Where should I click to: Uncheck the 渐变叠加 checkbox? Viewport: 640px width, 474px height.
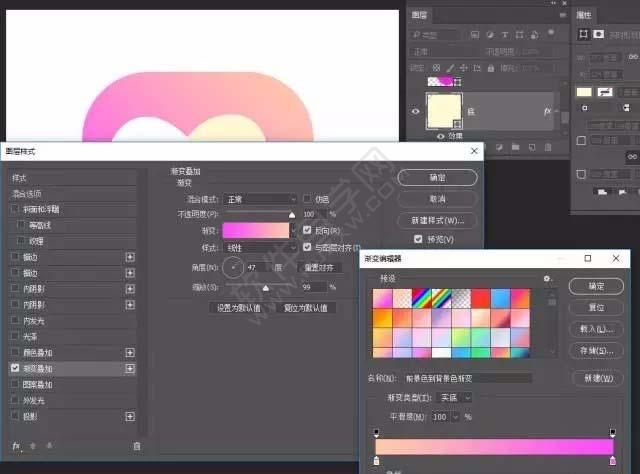coord(15,368)
